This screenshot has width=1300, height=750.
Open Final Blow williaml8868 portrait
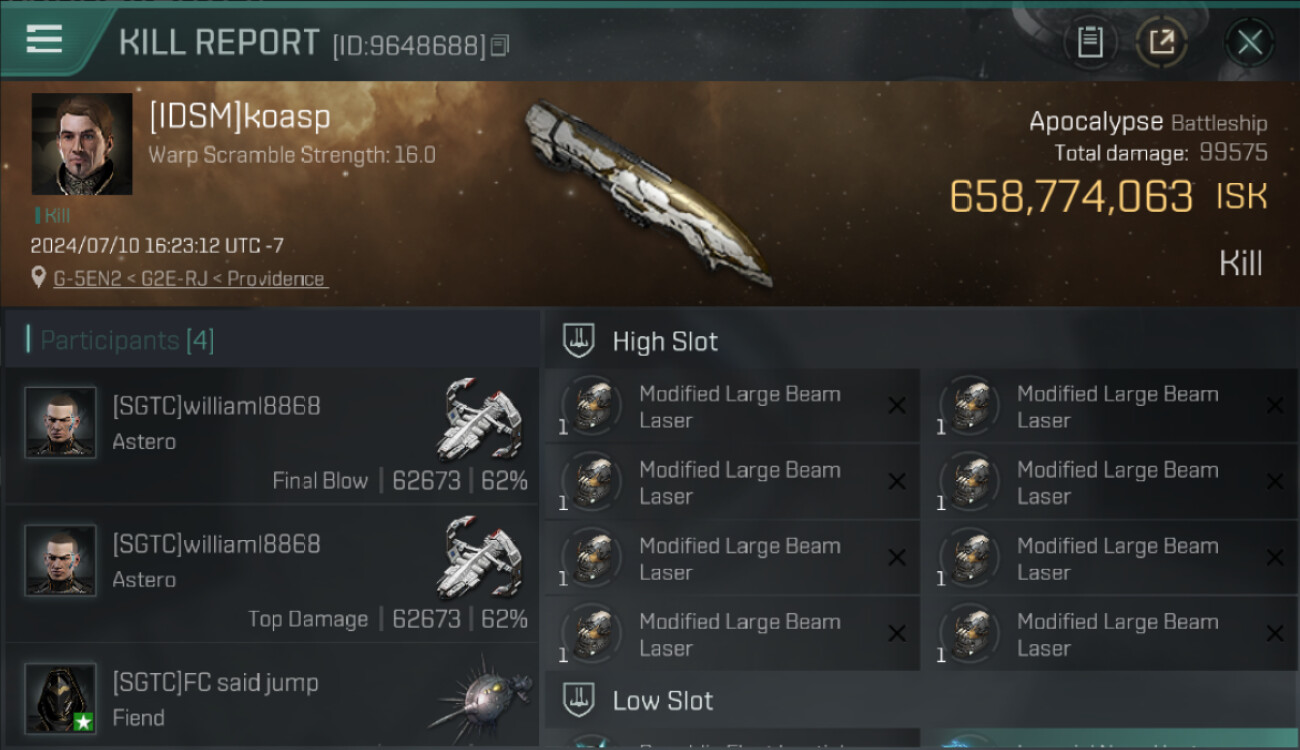click(61, 423)
